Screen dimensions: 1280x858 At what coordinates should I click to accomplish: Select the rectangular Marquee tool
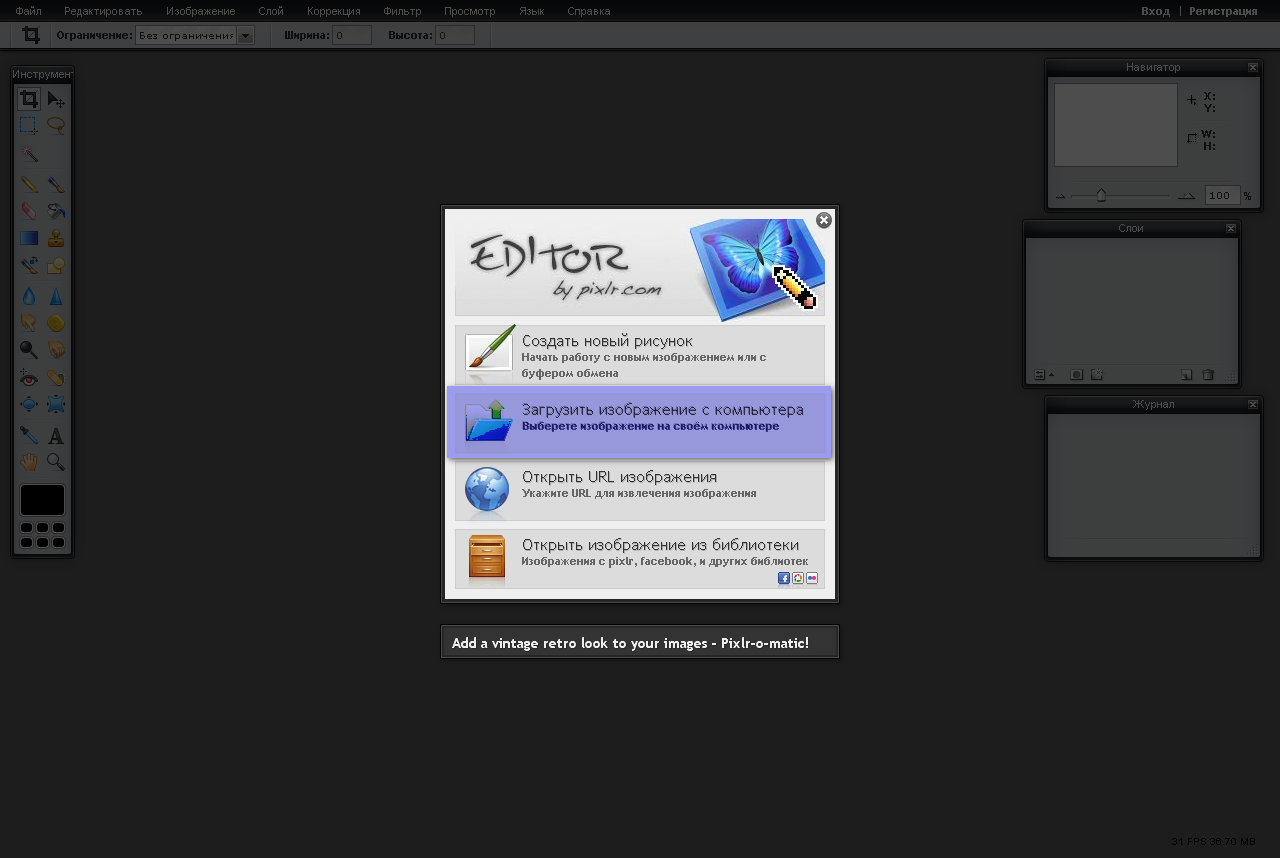click(x=29, y=126)
